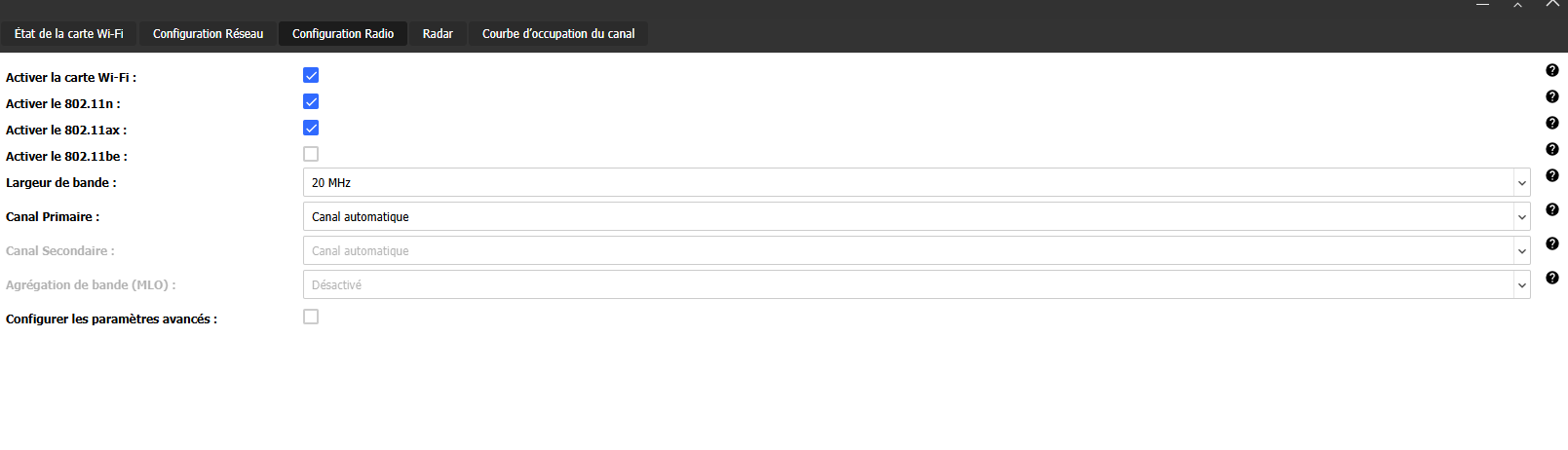Click help icon for Activer le 802.11ax
The width and height of the screenshot is (1568, 450).
(1551, 123)
